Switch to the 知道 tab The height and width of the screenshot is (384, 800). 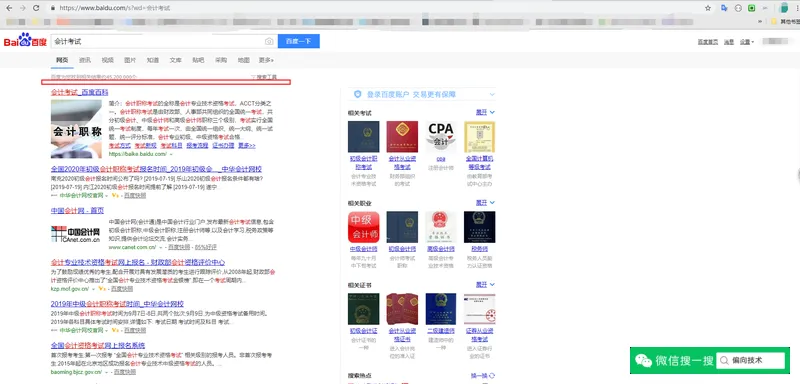pyautogui.click(x=153, y=60)
